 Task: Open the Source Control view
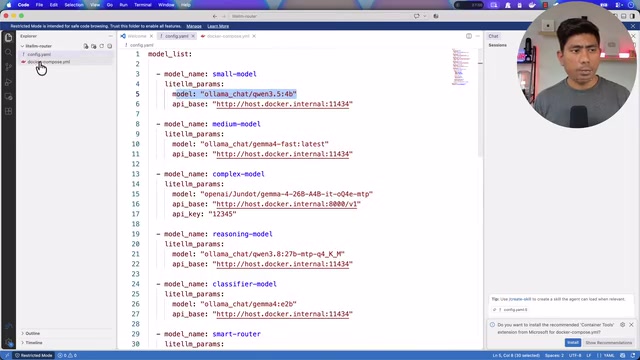coord(8,67)
